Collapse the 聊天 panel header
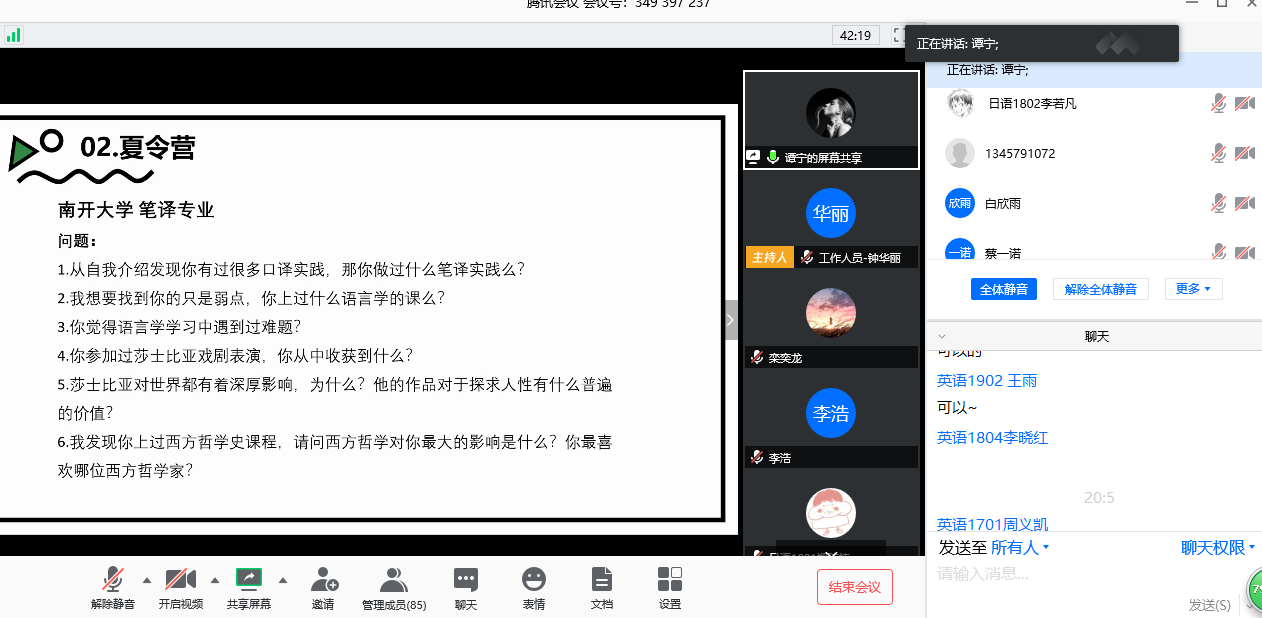Screen dimensions: 1262x618 942,336
